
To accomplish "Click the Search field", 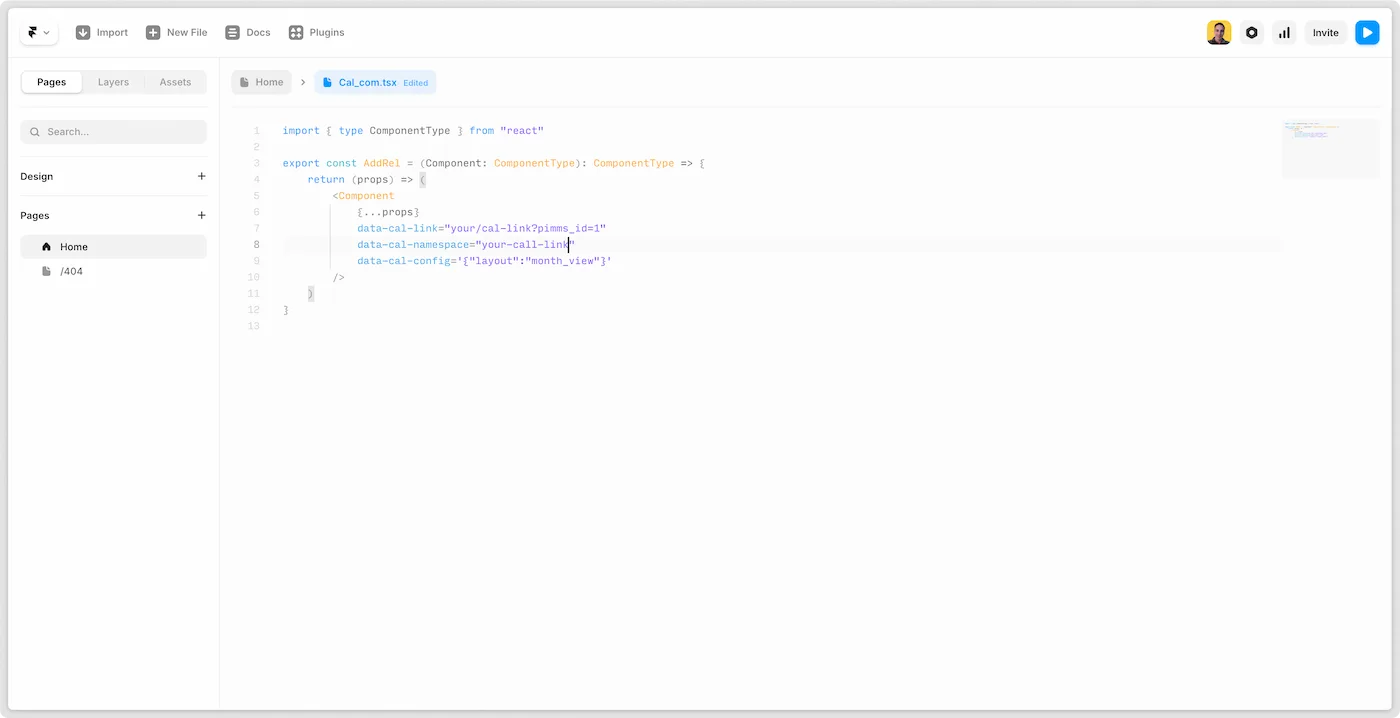I will tap(113, 131).
